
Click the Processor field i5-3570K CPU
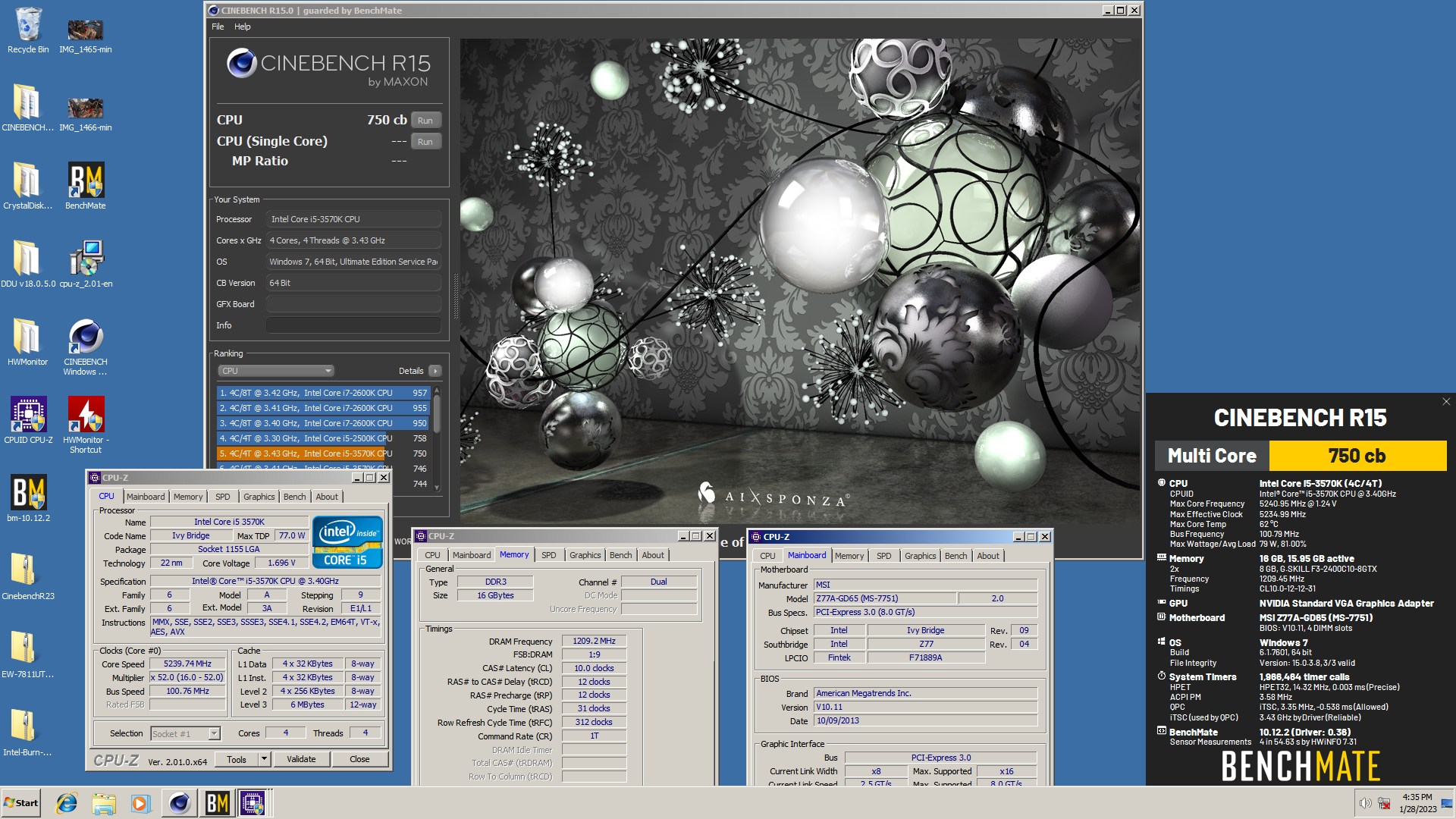click(353, 219)
